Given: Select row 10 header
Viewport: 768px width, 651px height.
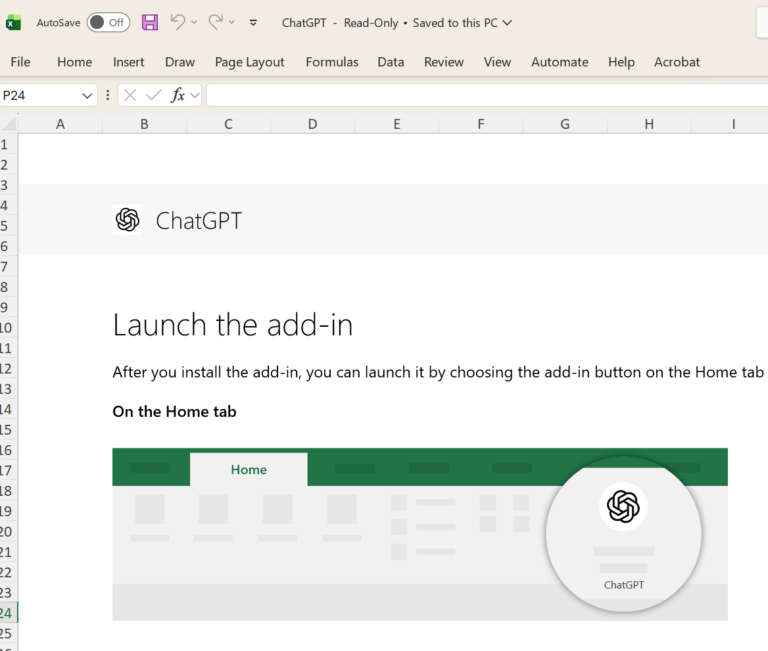Looking at the screenshot, I should [8, 328].
